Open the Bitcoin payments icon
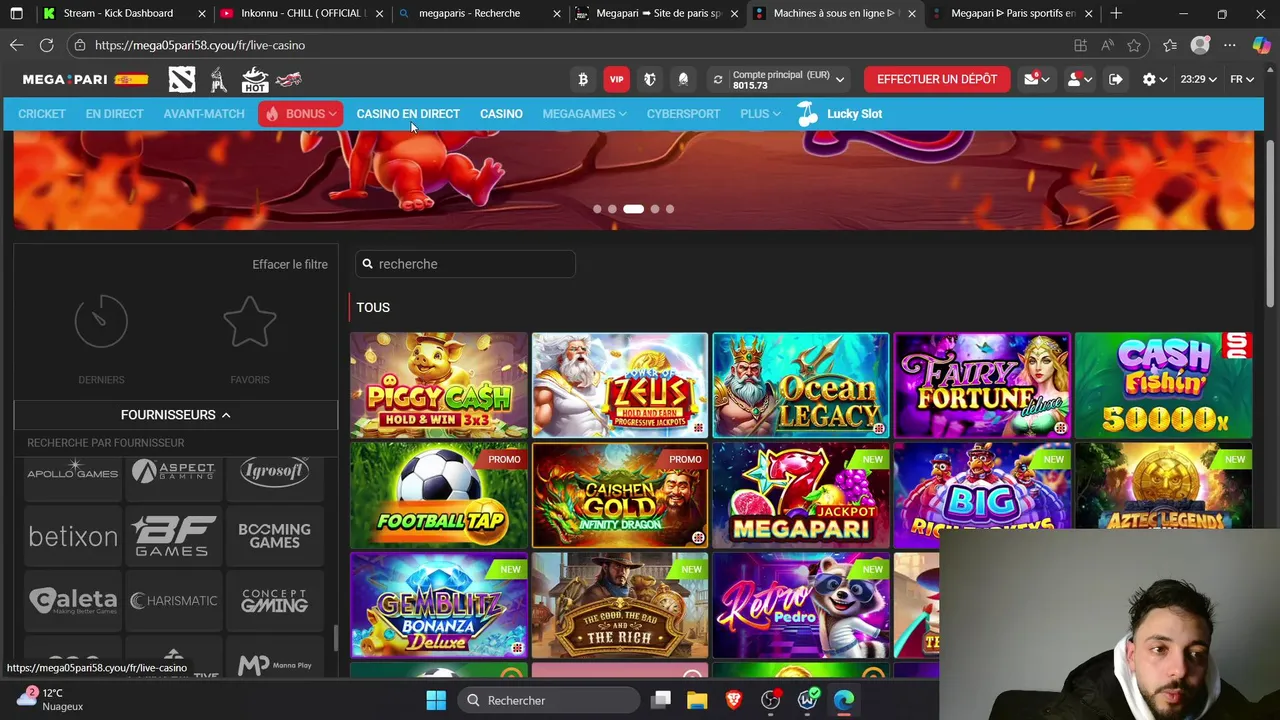This screenshot has height=720, width=1280. click(x=583, y=79)
